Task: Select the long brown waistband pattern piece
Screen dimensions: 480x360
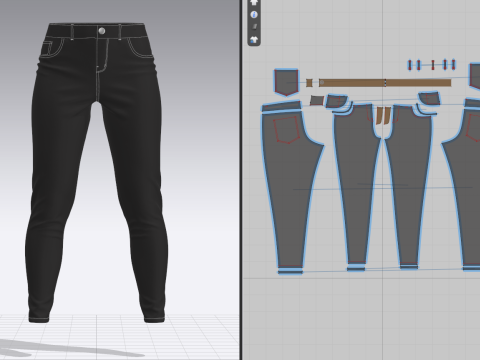Action: click(x=385, y=83)
